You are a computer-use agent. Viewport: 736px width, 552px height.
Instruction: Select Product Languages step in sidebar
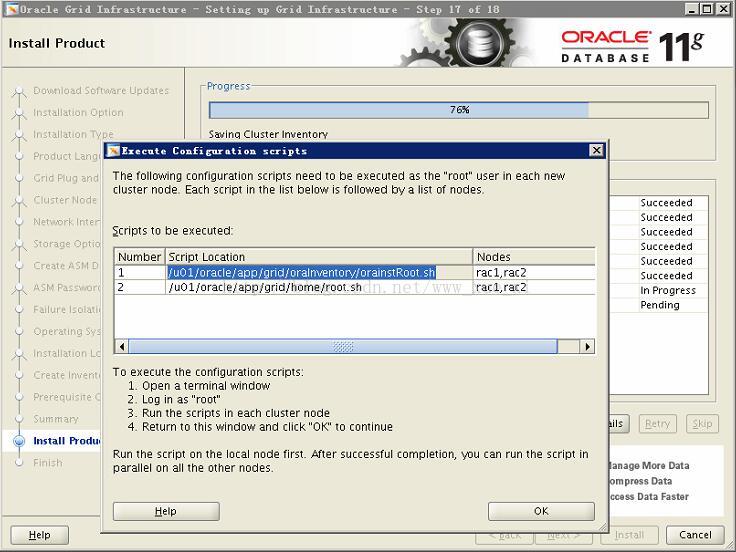coord(67,156)
